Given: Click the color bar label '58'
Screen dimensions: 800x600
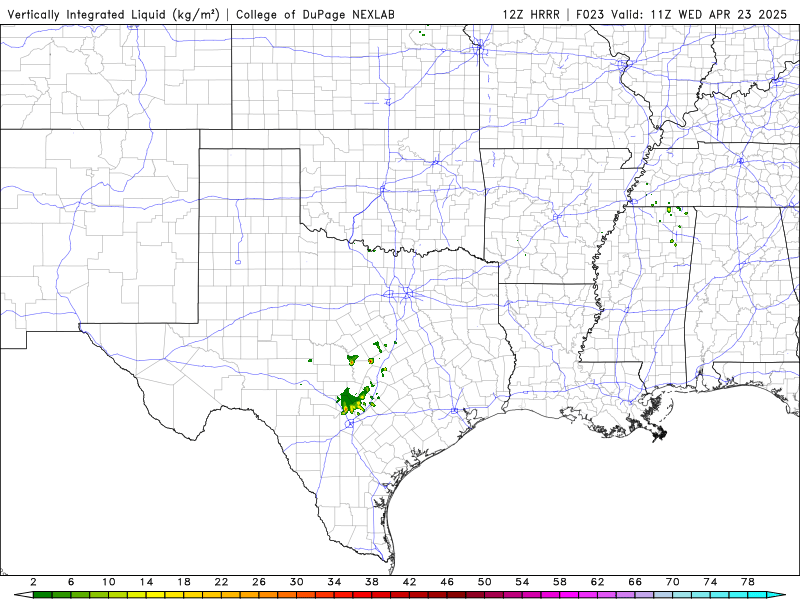Looking at the screenshot, I should (560, 582).
